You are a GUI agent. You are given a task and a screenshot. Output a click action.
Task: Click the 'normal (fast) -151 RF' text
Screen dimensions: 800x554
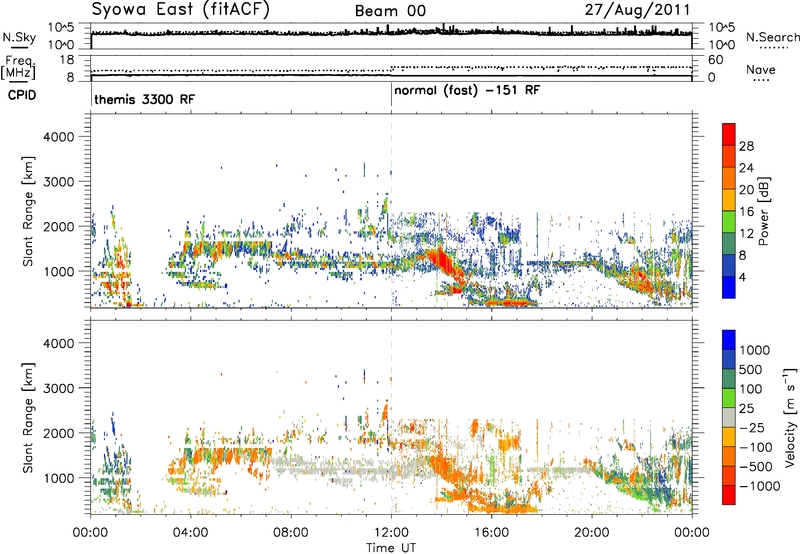tap(467, 90)
